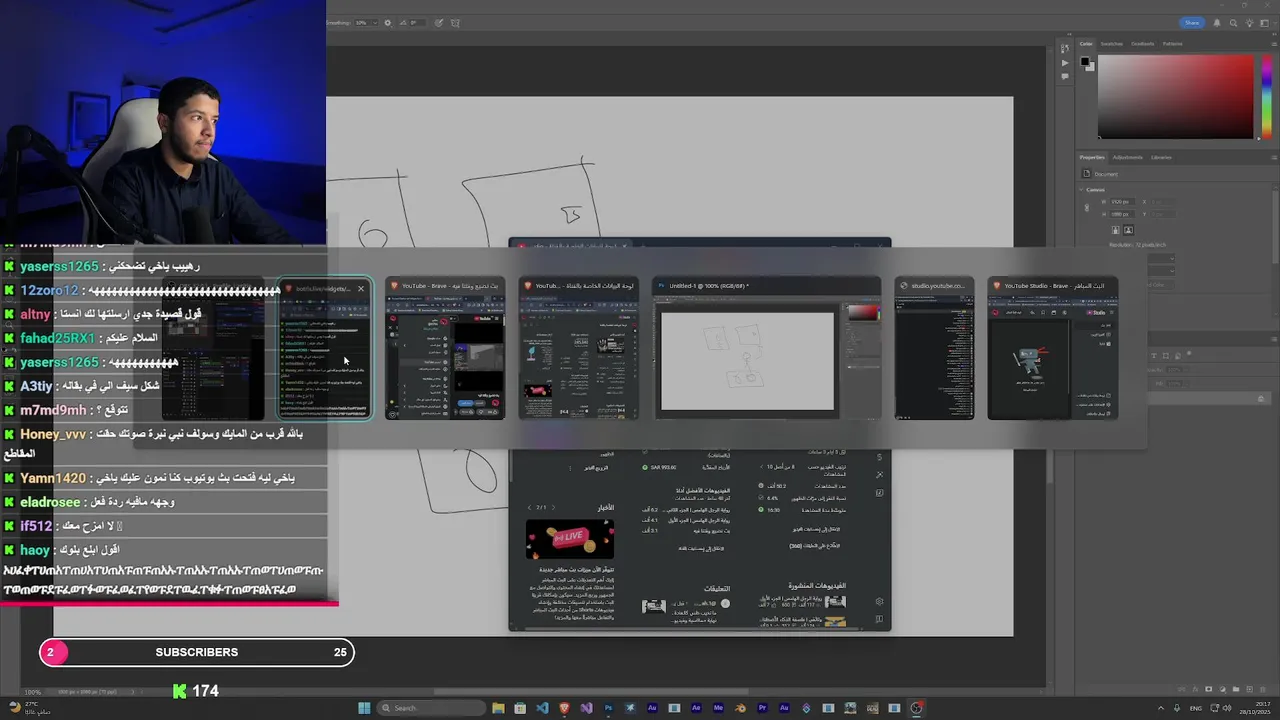
Task: Click the canvas height H field
Action: 1122,214
